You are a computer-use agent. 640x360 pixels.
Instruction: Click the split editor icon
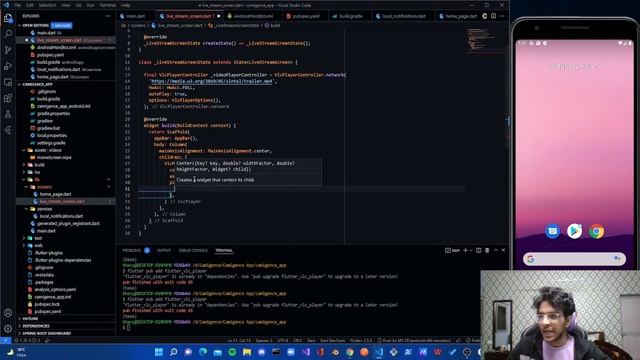(x=493, y=16)
